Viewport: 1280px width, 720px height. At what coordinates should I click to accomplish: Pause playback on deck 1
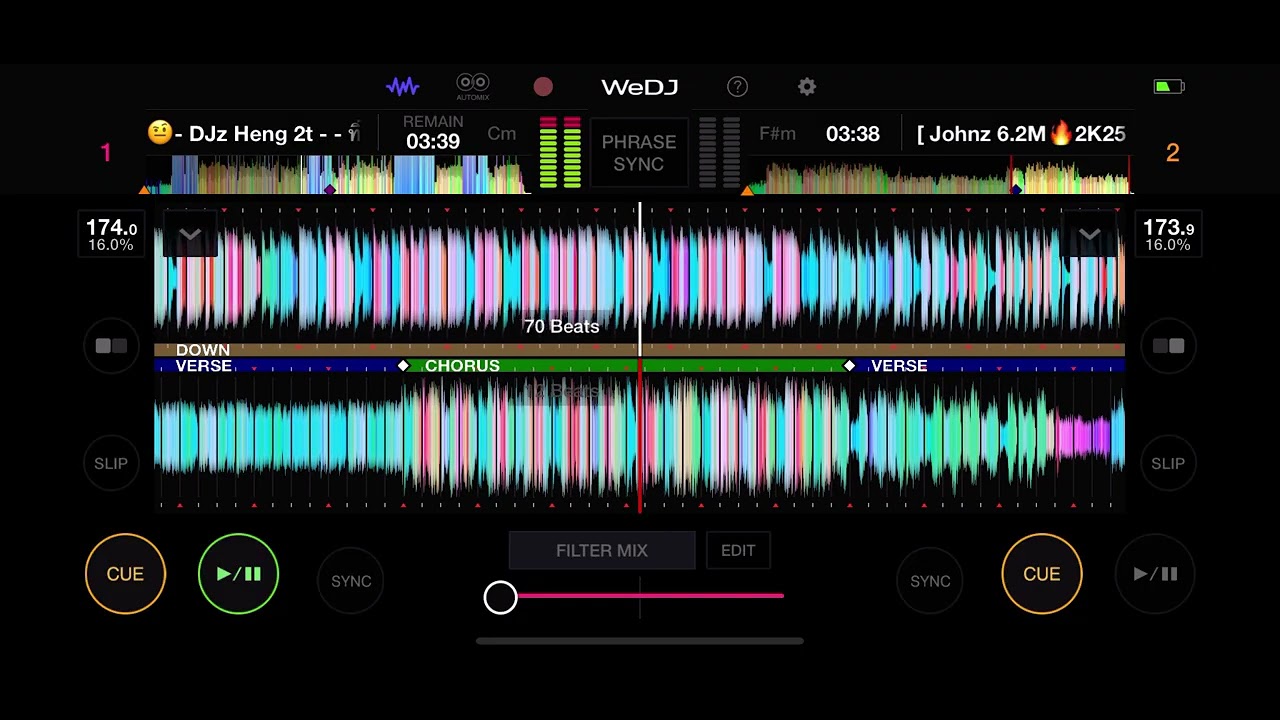click(x=238, y=574)
